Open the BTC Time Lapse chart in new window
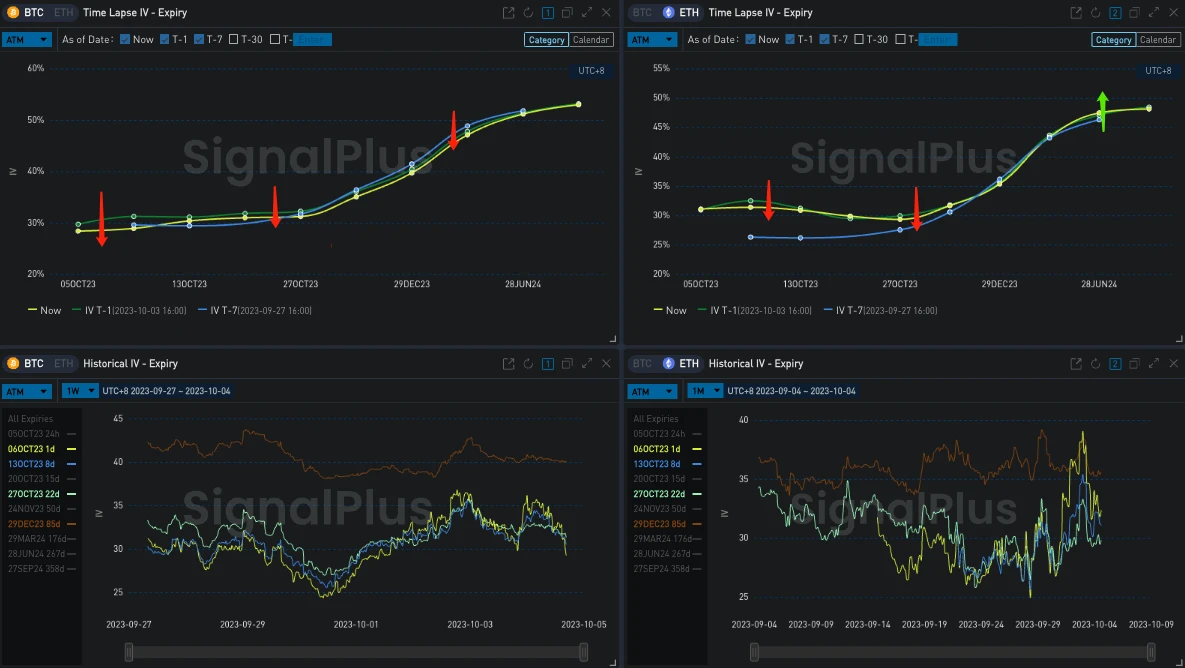This screenshot has height=668, width=1185. point(508,12)
